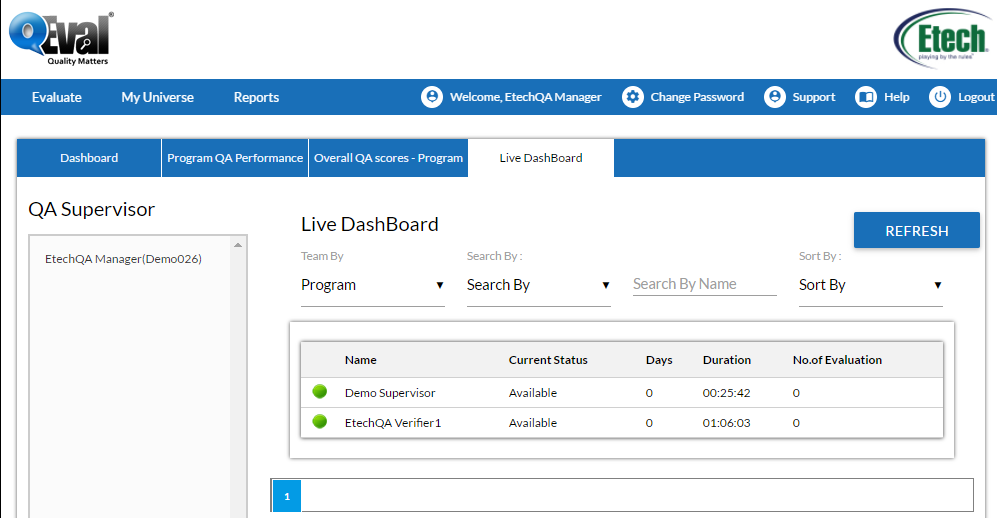This screenshot has width=997, height=518.
Task: Click the Duration column header
Action: [x=727, y=360]
